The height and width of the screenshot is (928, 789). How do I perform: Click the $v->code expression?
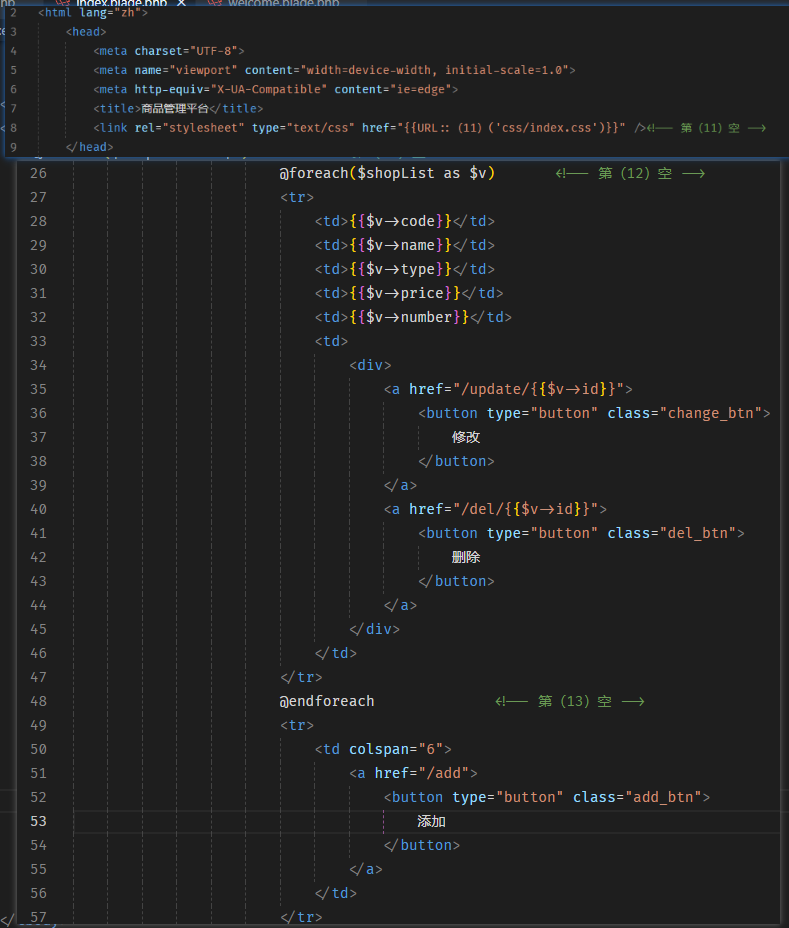tap(401, 221)
